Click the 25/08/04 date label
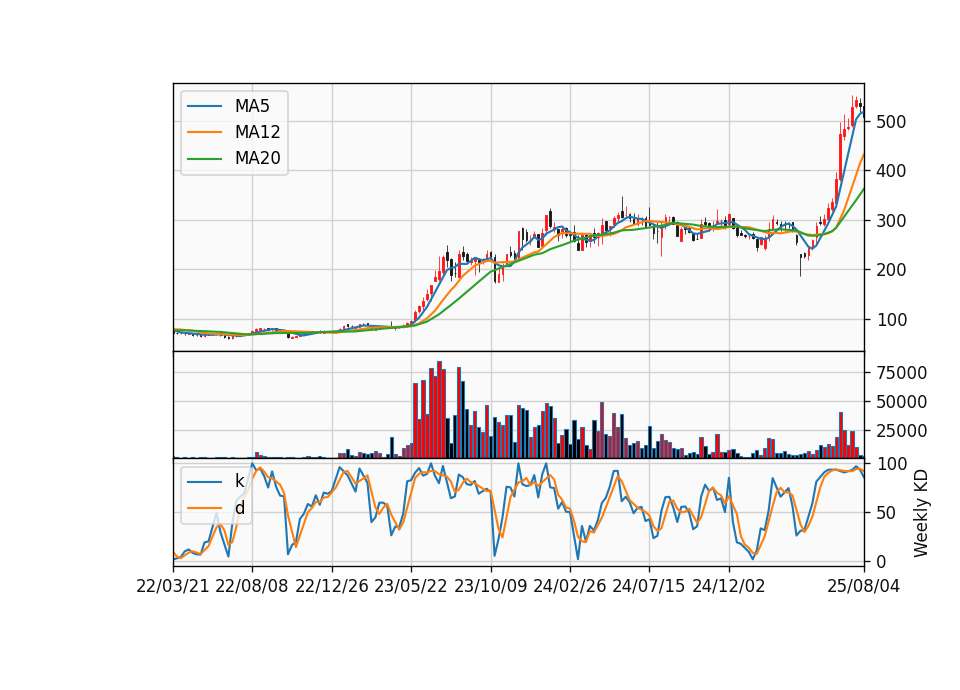The image size is (960, 690). tap(863, 586)
